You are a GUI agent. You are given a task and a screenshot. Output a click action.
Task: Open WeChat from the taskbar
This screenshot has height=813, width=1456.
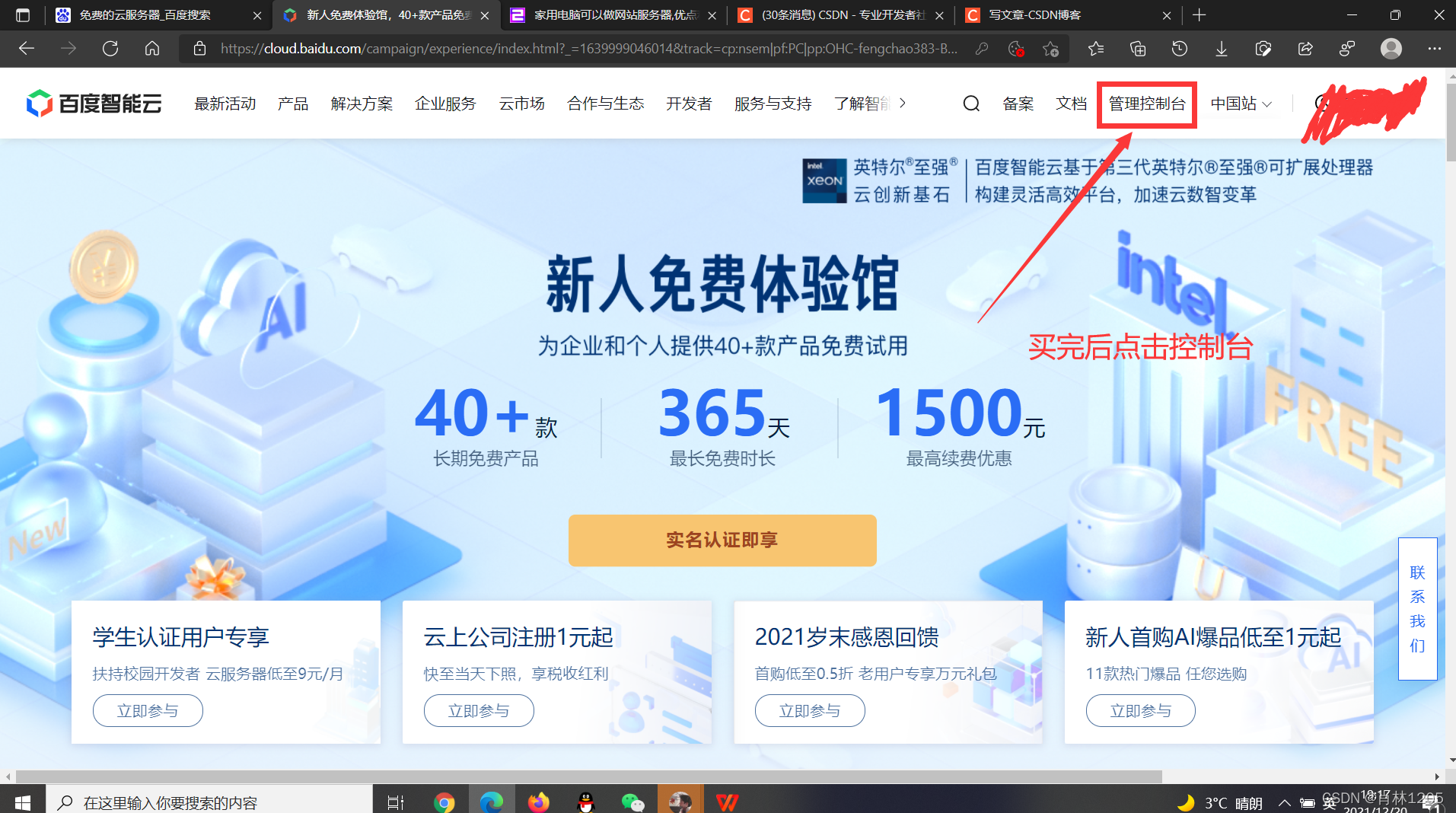(x=633, y=802)
